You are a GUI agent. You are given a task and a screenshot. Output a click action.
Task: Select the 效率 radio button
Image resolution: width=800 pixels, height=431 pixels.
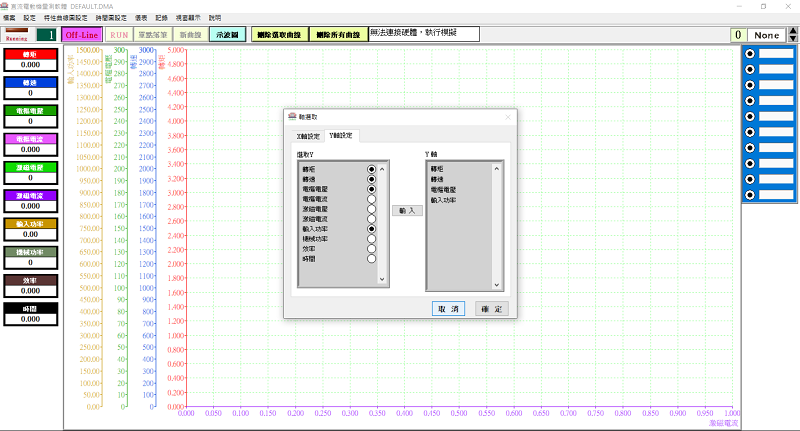click(x=371, y=248)
